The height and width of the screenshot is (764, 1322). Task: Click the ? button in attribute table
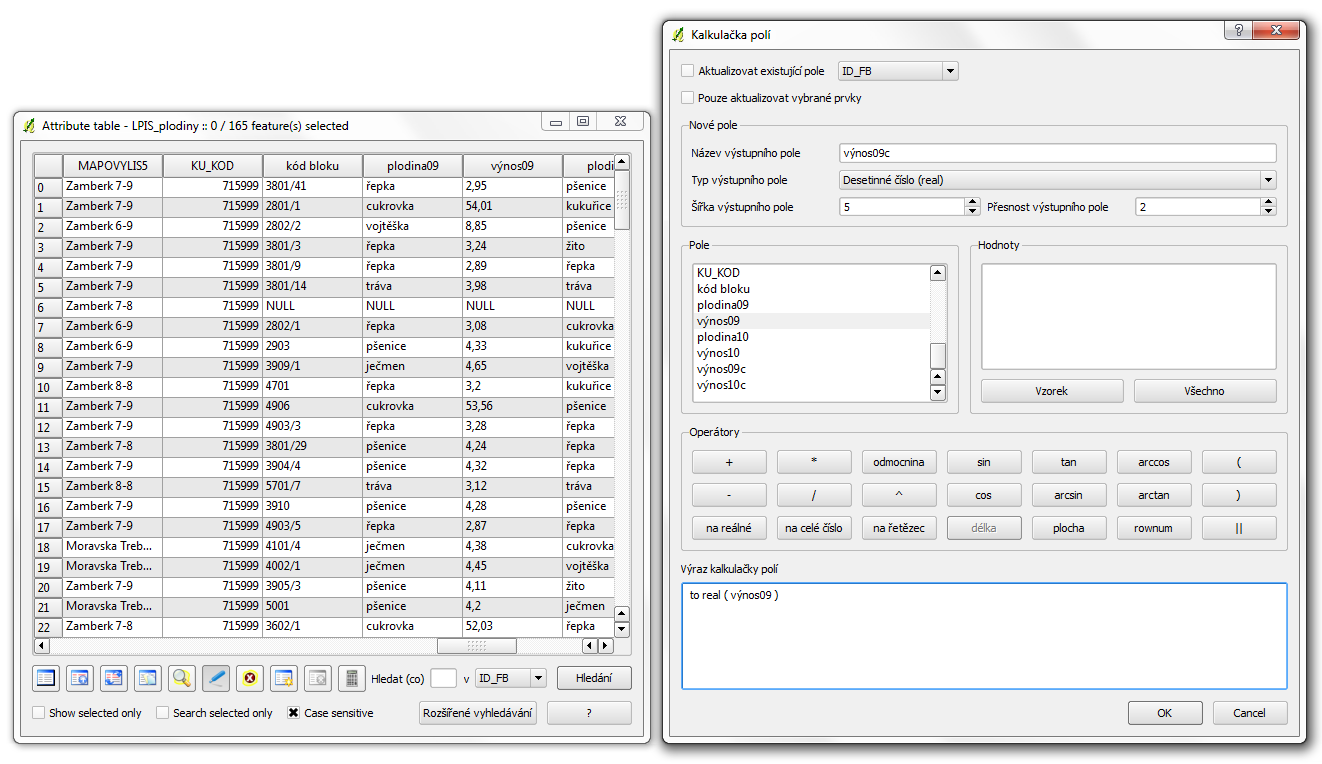(x=589, y=713)
